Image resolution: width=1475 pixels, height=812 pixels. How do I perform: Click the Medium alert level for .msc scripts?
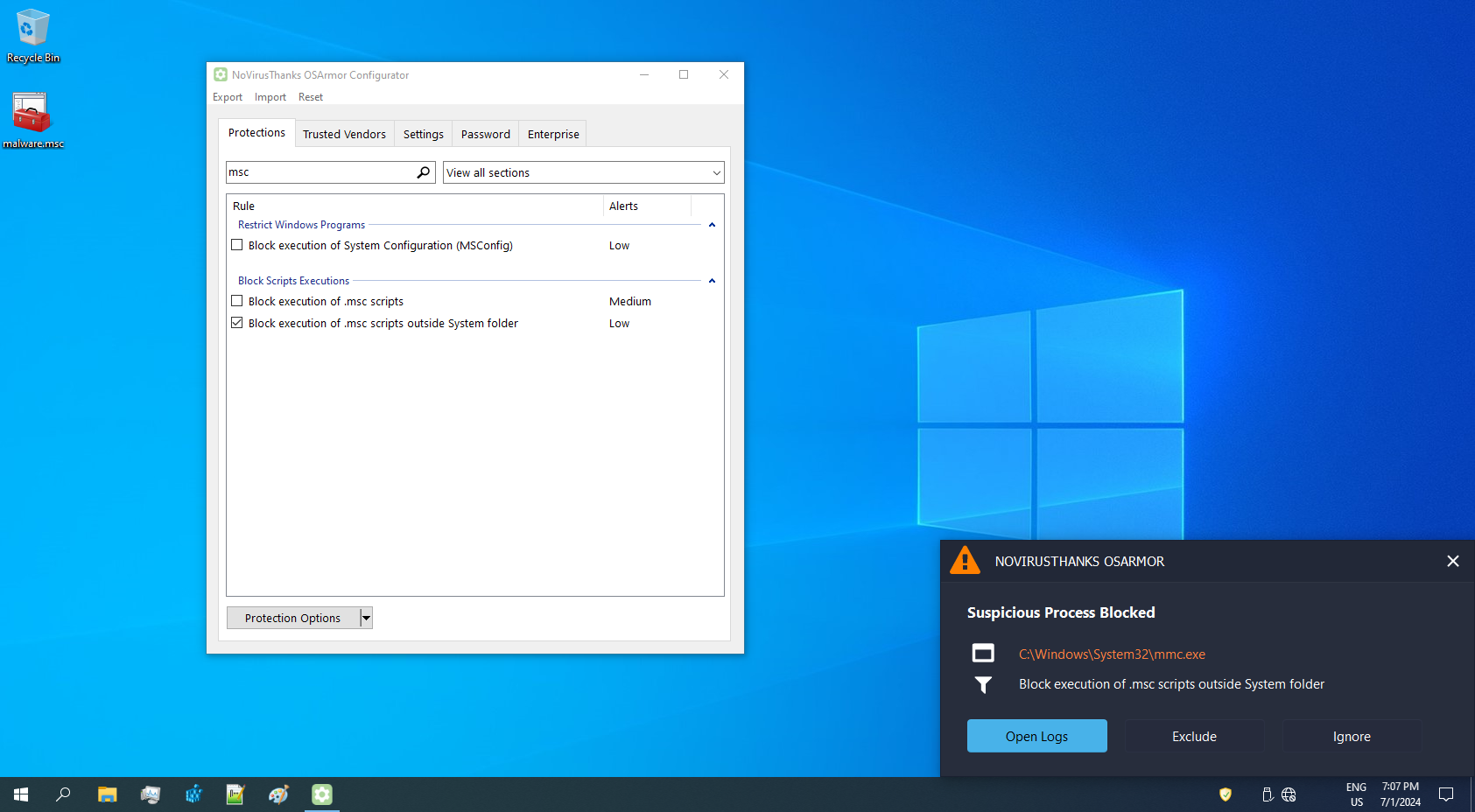[x=630, y=302]
